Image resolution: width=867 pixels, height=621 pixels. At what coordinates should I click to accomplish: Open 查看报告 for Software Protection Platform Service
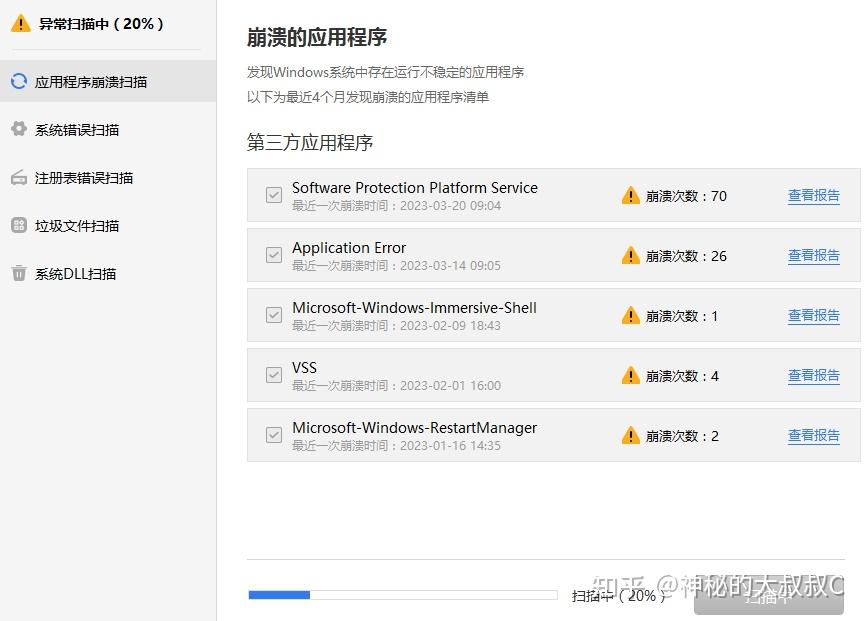(x=813, y=196)
